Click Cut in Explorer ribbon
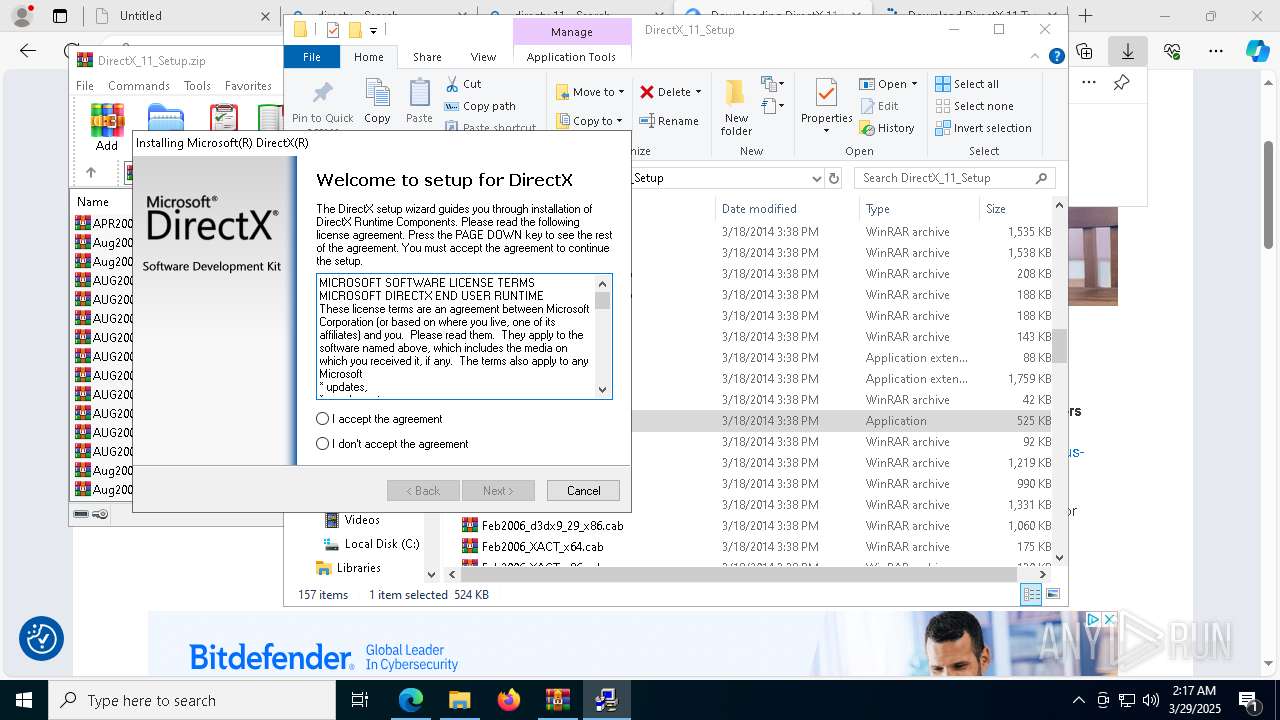This screenshot has height=720, width=1280. click(x=464, y=84)
